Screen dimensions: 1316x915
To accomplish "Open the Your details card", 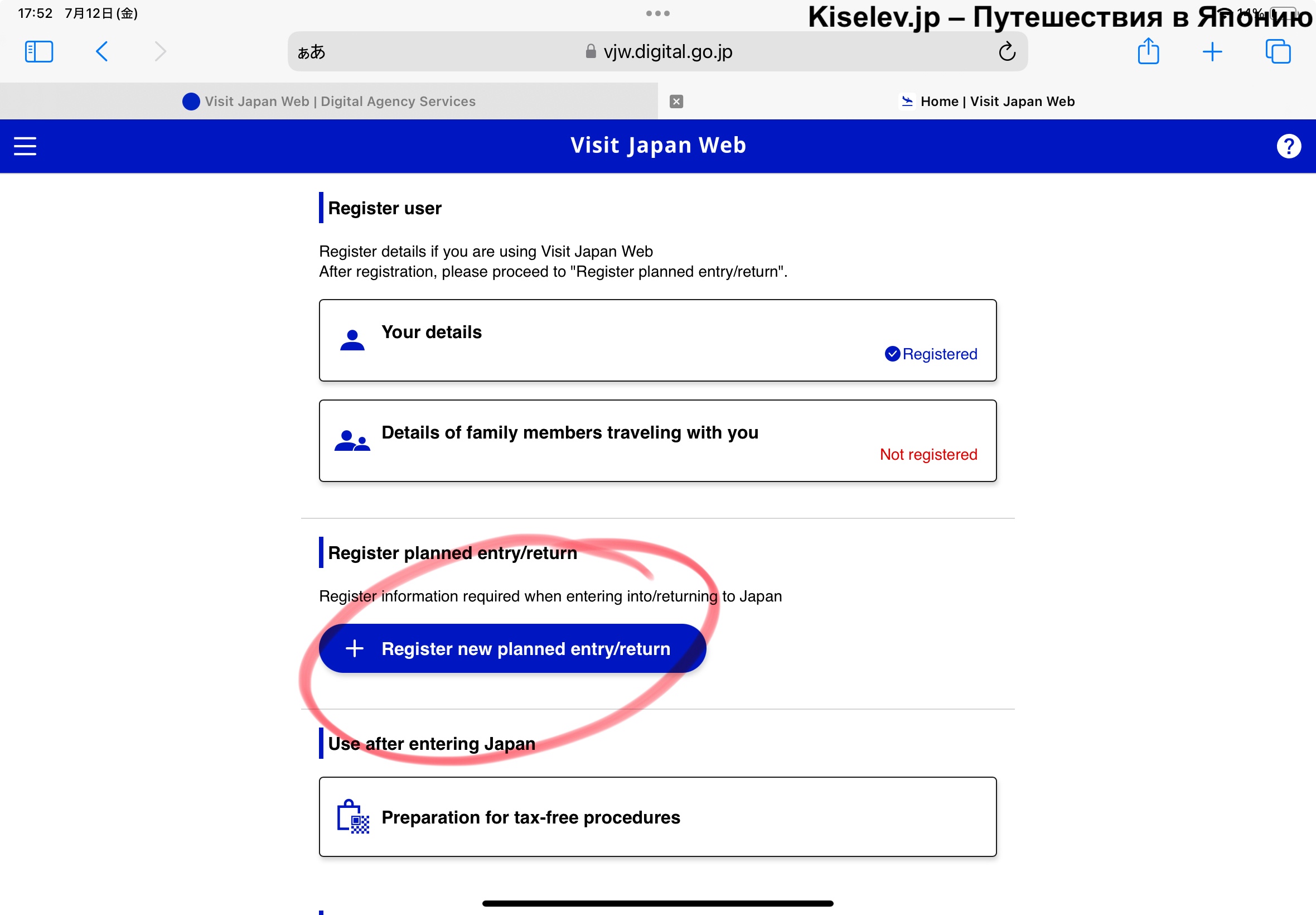I will (x=657, y=340).
